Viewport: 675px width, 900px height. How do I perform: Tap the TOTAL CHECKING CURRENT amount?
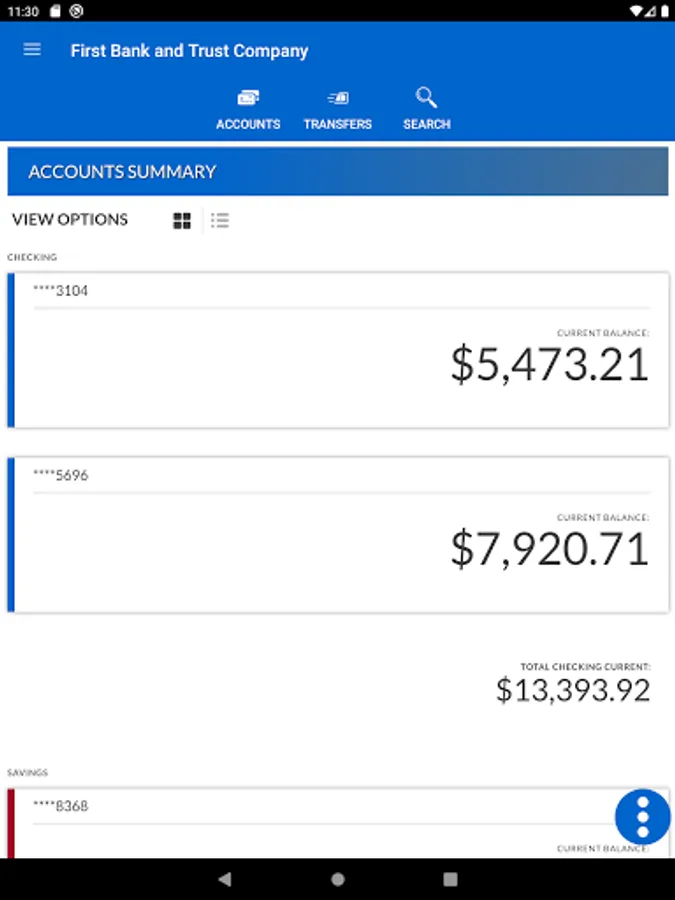tap(573, 688)
